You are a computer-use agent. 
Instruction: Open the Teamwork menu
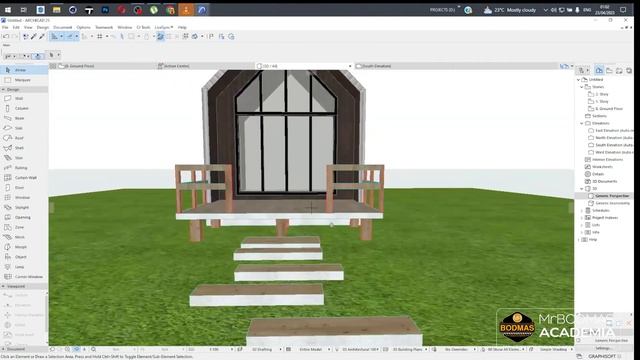[x=104, y=27]
